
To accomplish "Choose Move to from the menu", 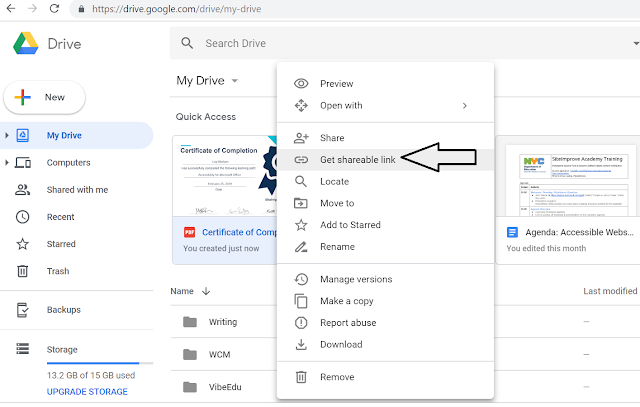I will pyautogui.click(x=385, y=203).
